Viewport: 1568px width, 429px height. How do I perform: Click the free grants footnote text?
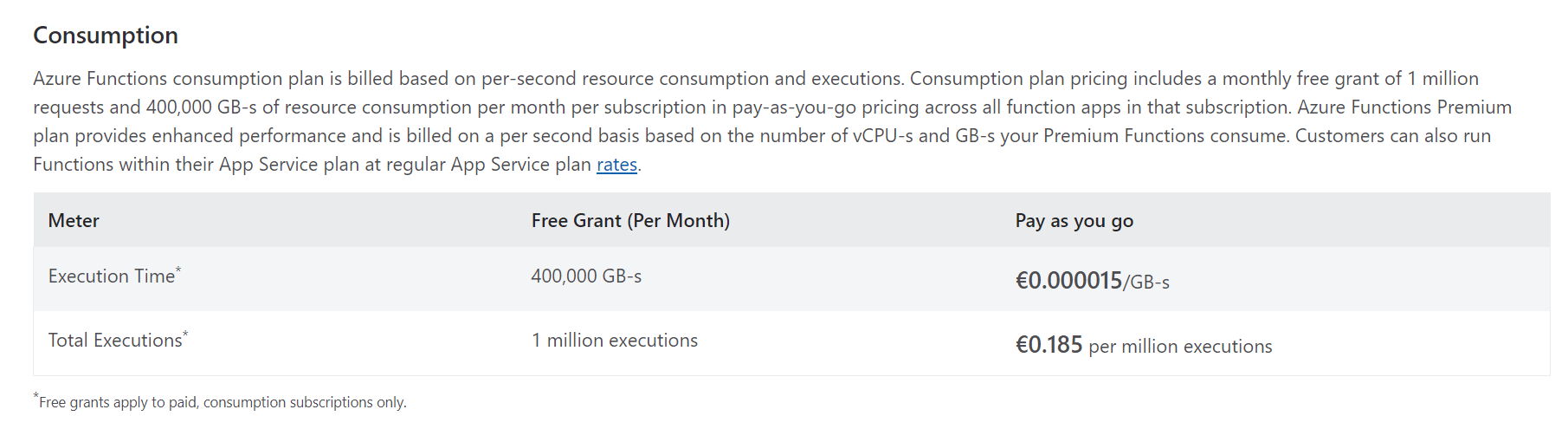(x=223, y=402)
